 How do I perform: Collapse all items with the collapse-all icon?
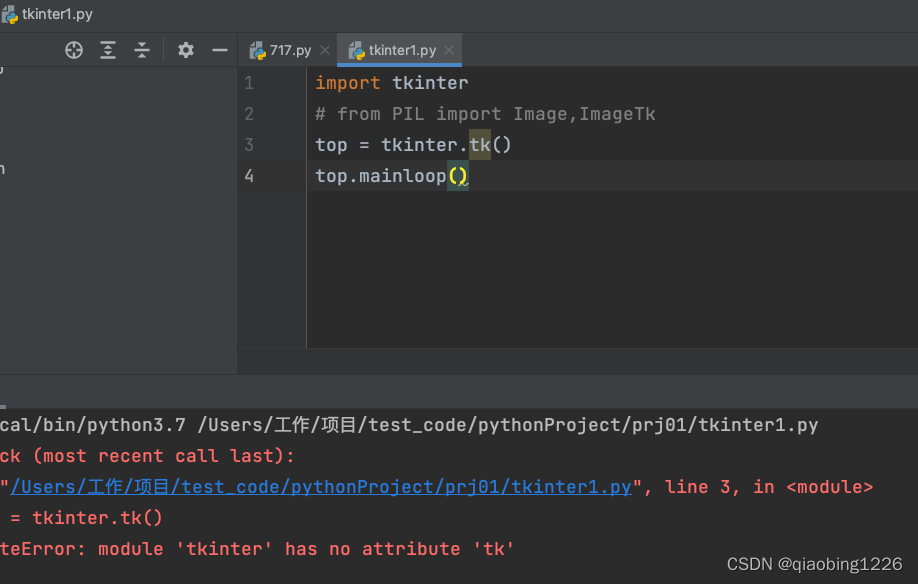(142, 49)
